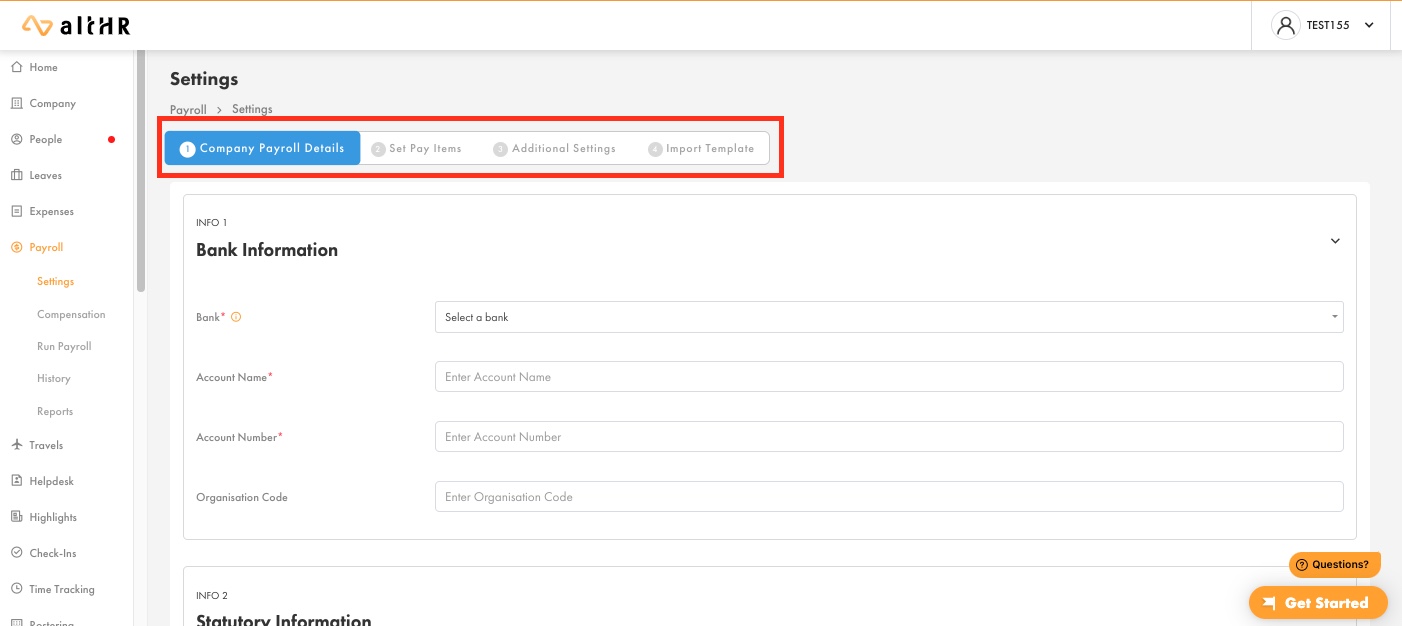The height and width of the screenshot is (626, 1402).
Task: Open the Select a bank dropdown
Action: coord(888,317)
